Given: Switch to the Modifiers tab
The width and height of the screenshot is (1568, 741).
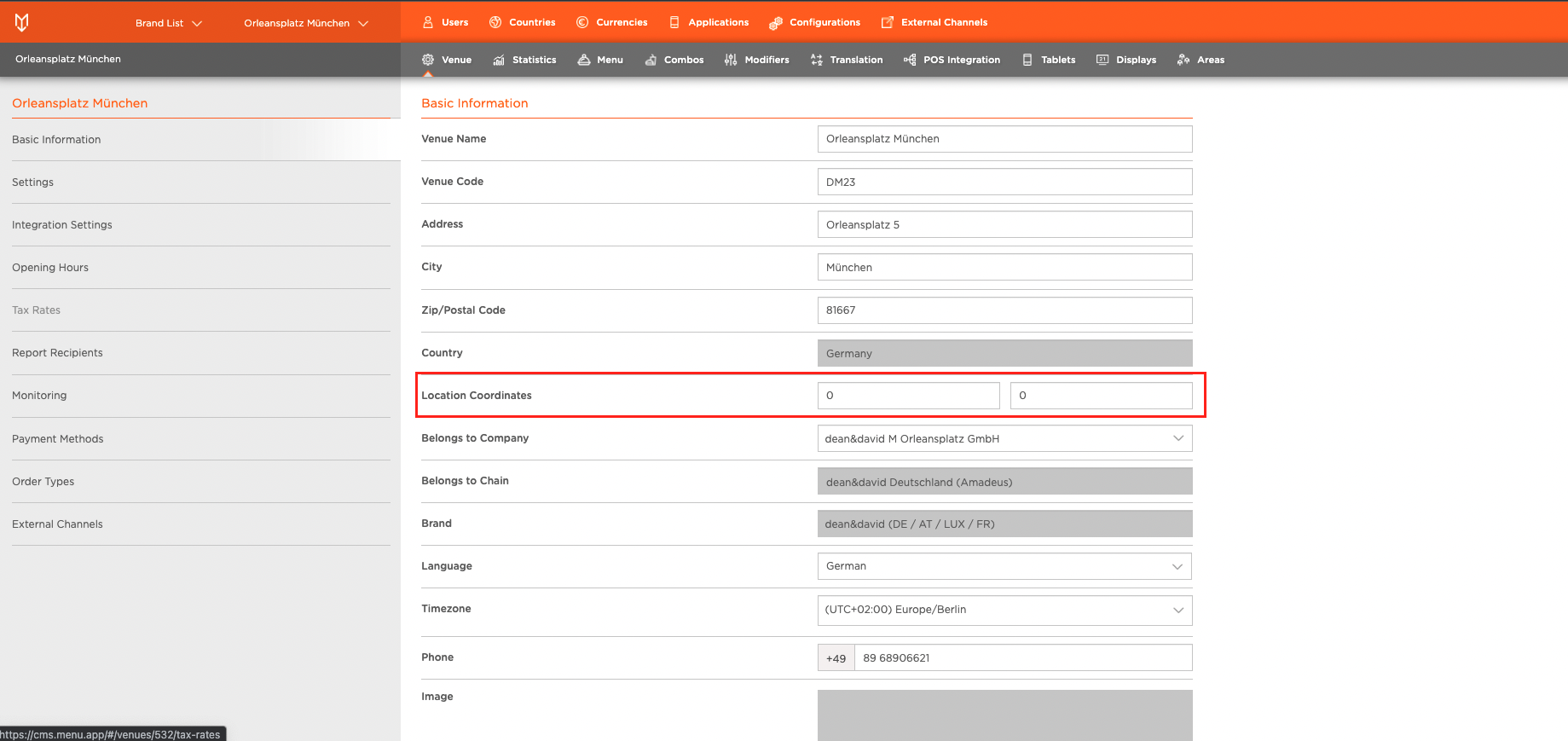Looking at the screenshot, I should pos(756,60).
